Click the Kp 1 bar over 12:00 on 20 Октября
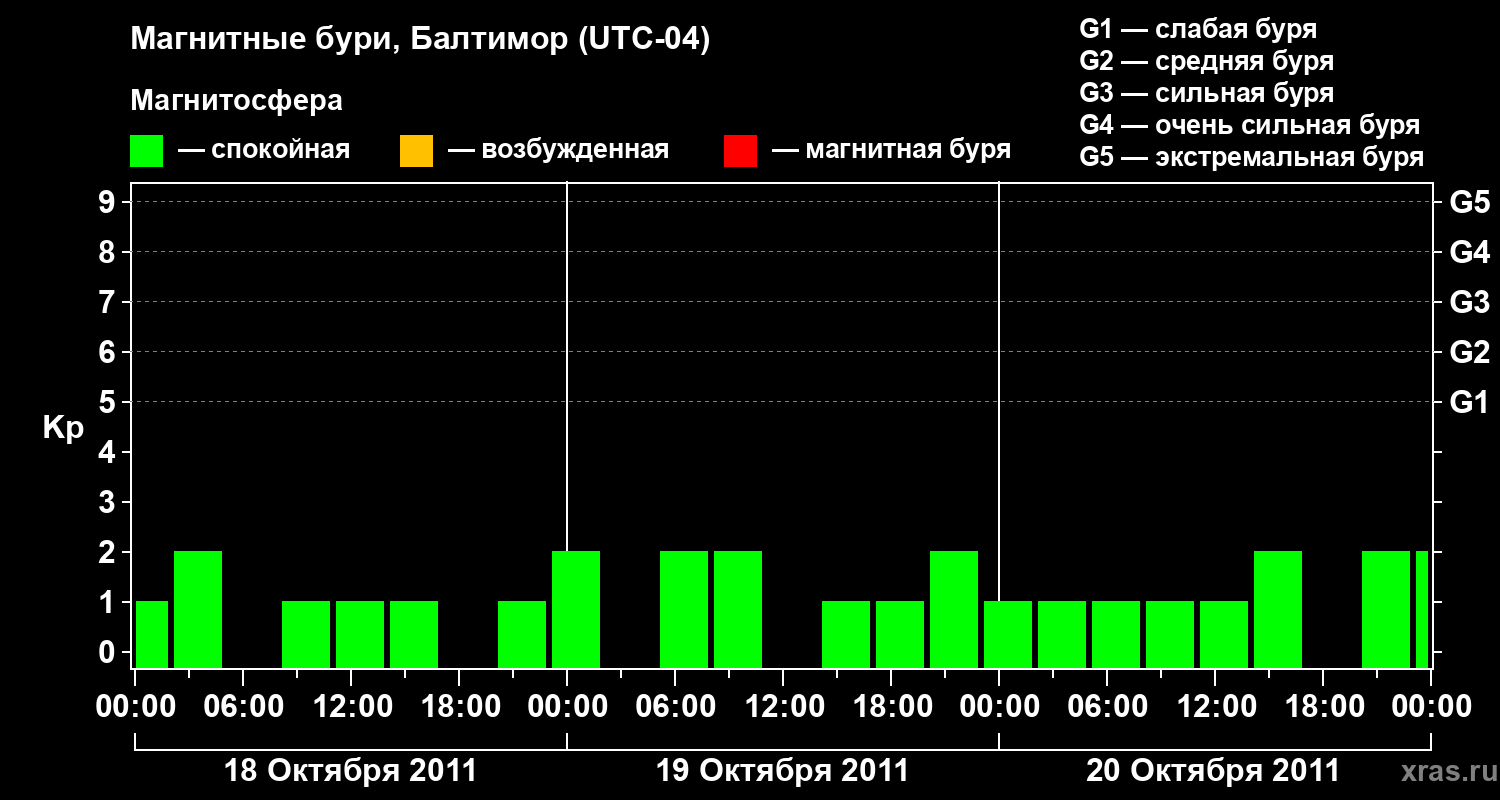This screenshot has height=800, width=1500. [1224, 634]
